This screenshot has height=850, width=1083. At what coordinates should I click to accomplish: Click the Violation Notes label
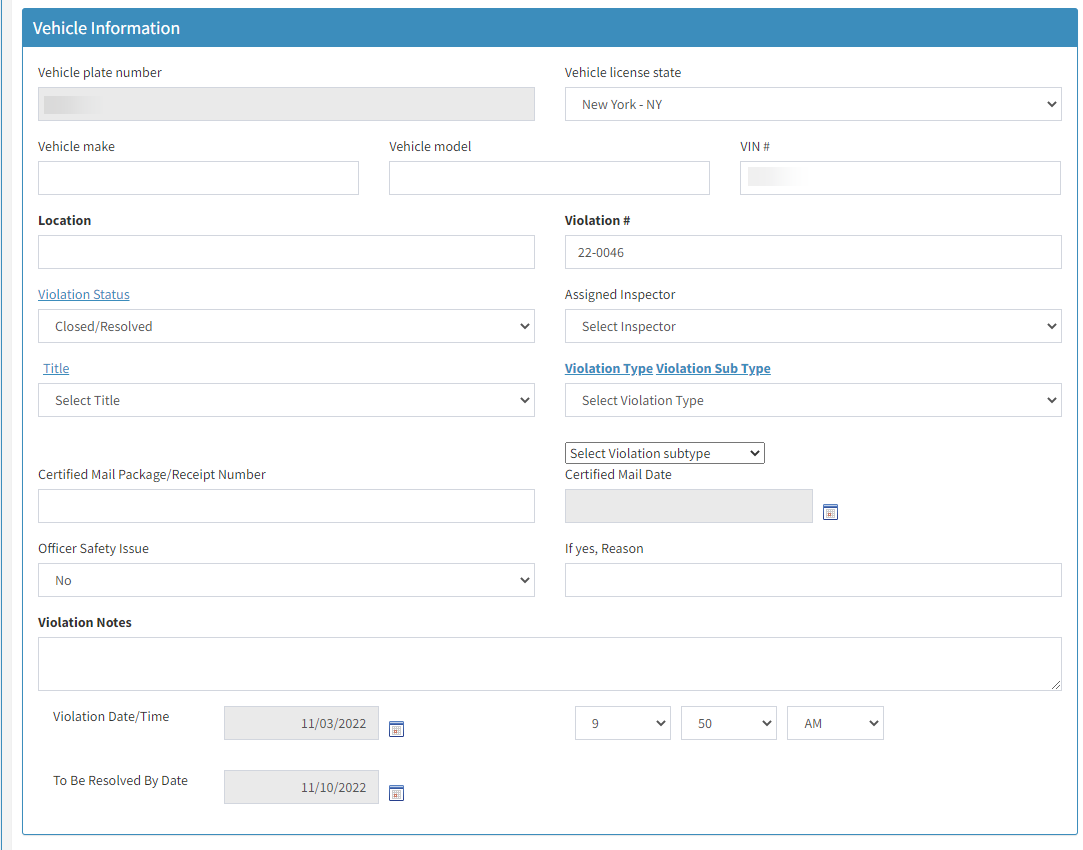84,622
